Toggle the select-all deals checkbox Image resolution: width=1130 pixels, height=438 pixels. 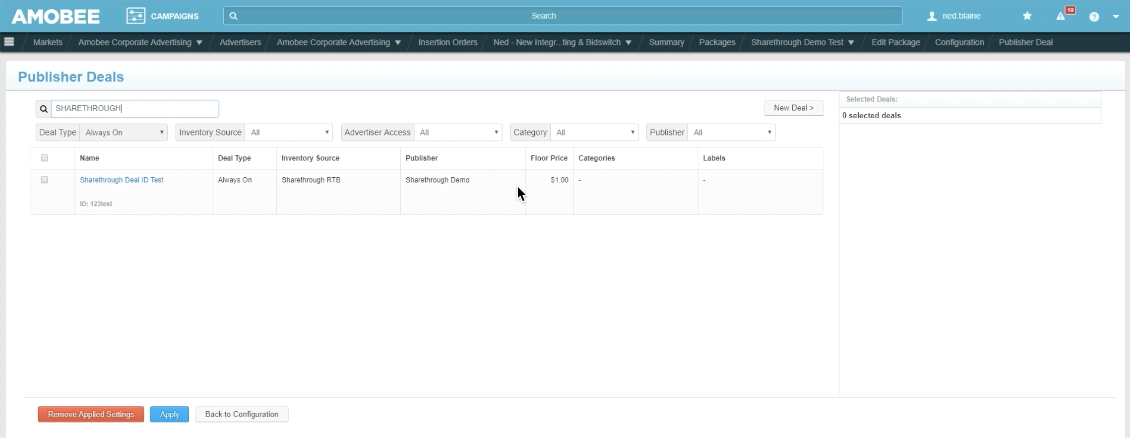45,158
